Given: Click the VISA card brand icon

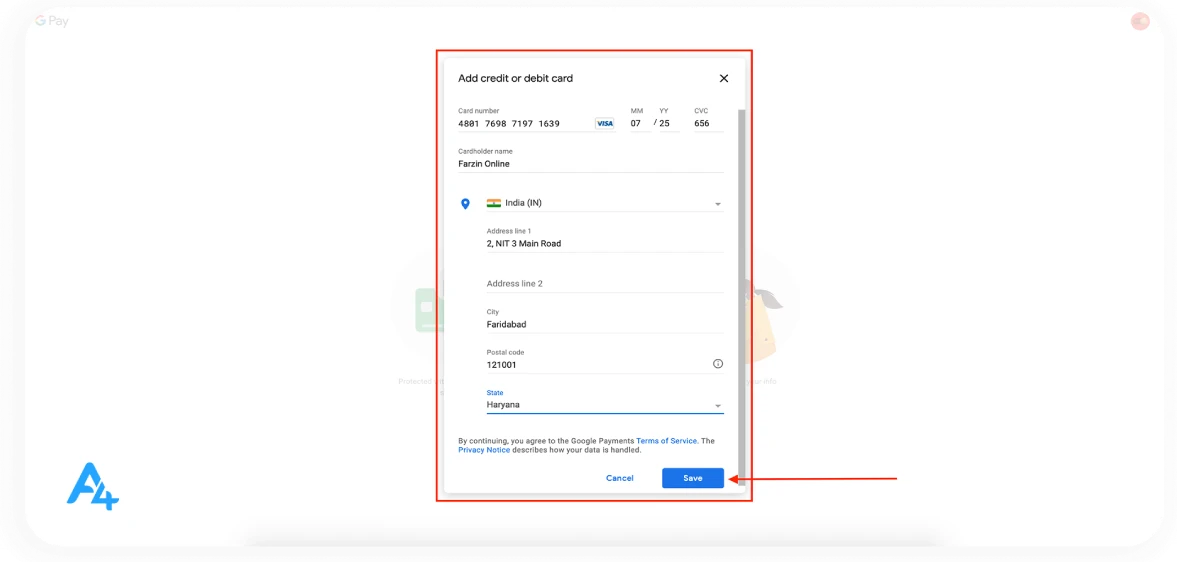Looking at the screenshot, I should pyautogui.click(x=604, y=124).
